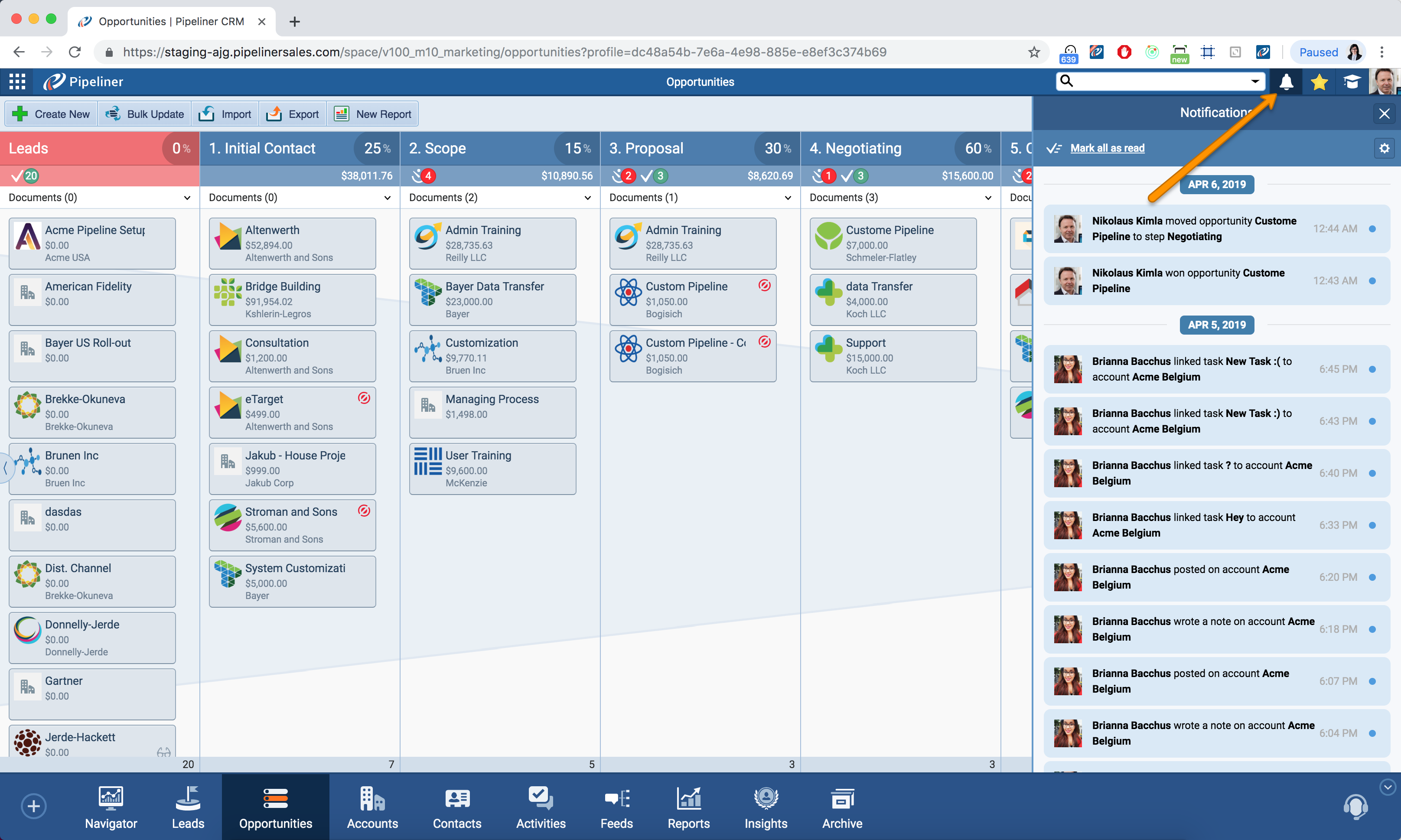1401x840 pixels.
Task: Toggle unread dot on 6:20 PM notification
Action: click(x=1372, y=577)
